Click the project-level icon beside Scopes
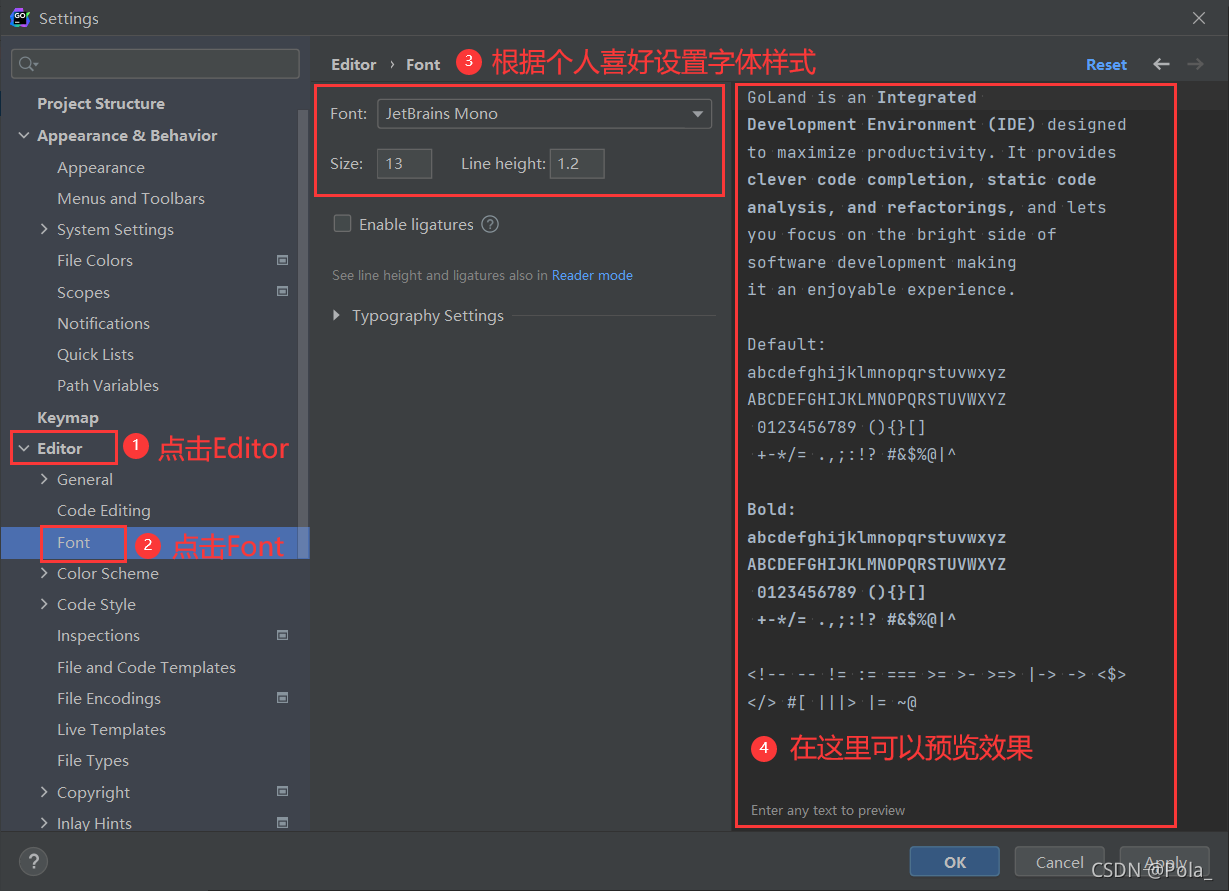1229x891 pixels. pyautogui.click(x=282, y=292)
